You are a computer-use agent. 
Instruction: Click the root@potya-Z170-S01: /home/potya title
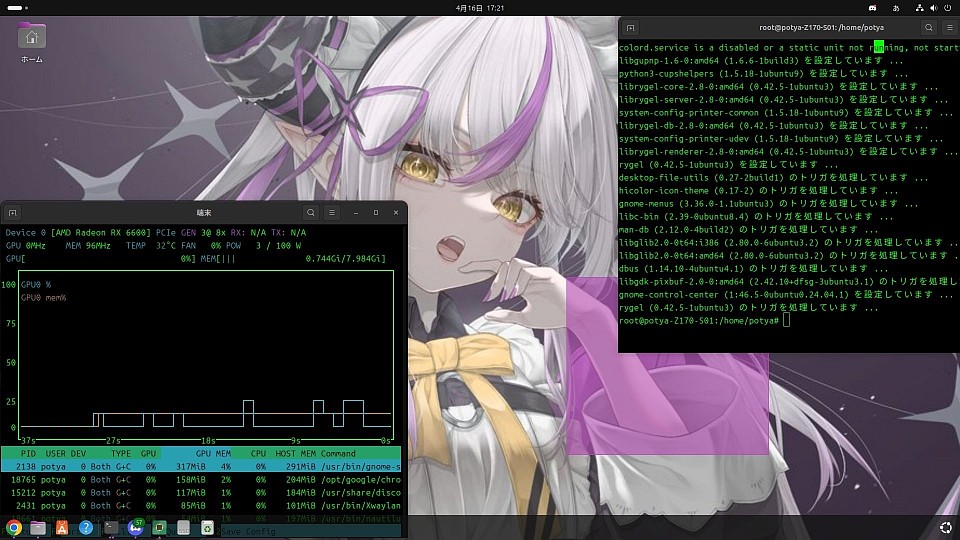822,28
